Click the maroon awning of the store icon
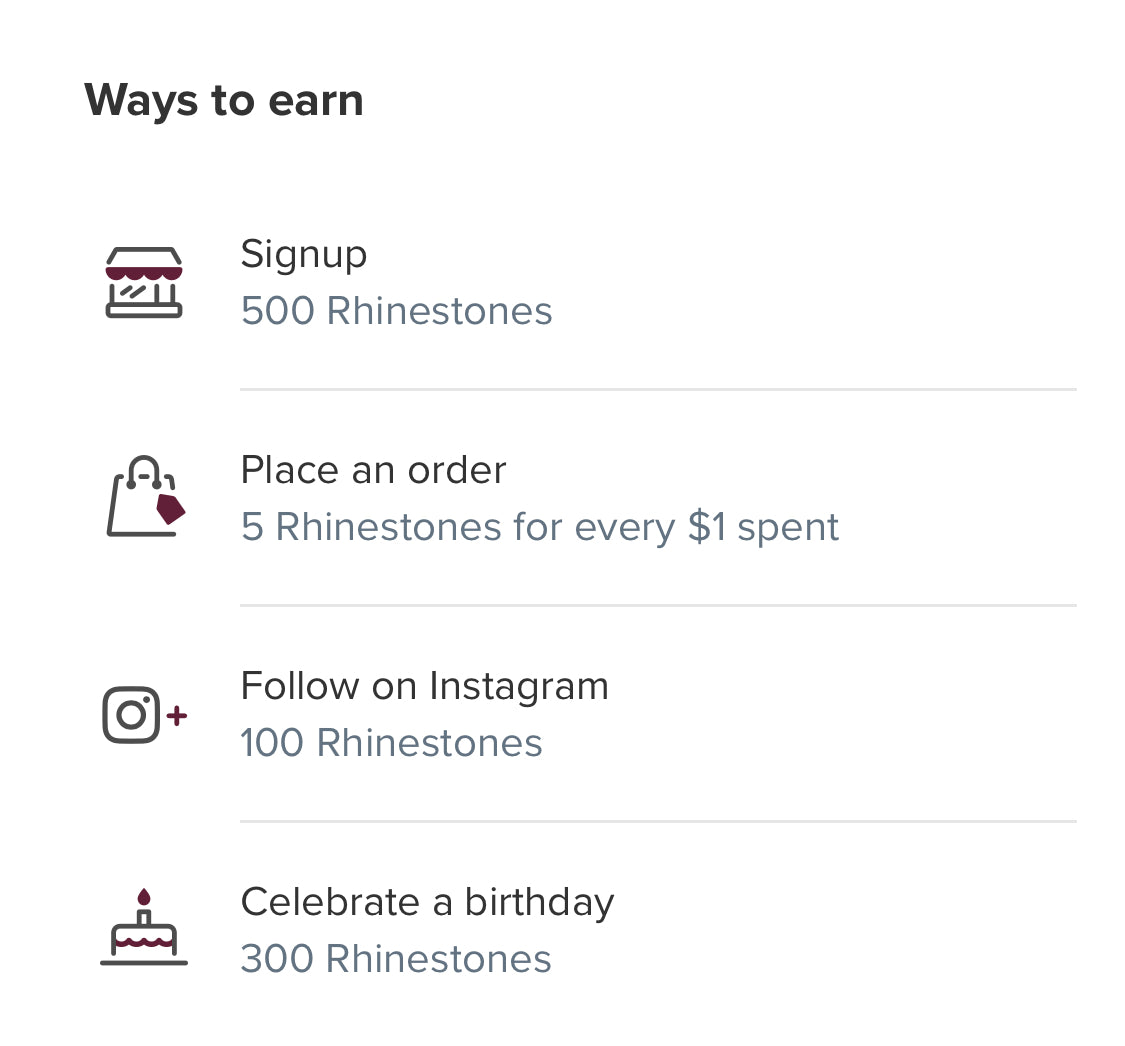Screen dimensions: 1125x1046 144,271
